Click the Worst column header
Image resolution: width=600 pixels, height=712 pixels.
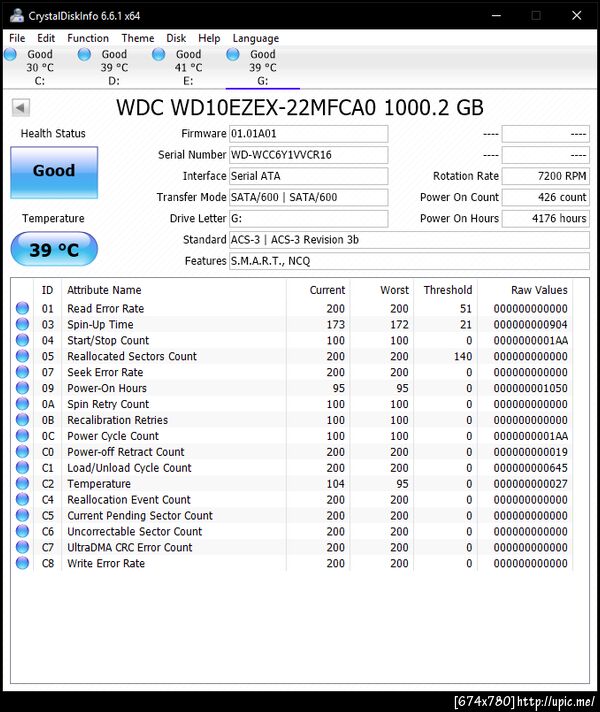(382, 290)
